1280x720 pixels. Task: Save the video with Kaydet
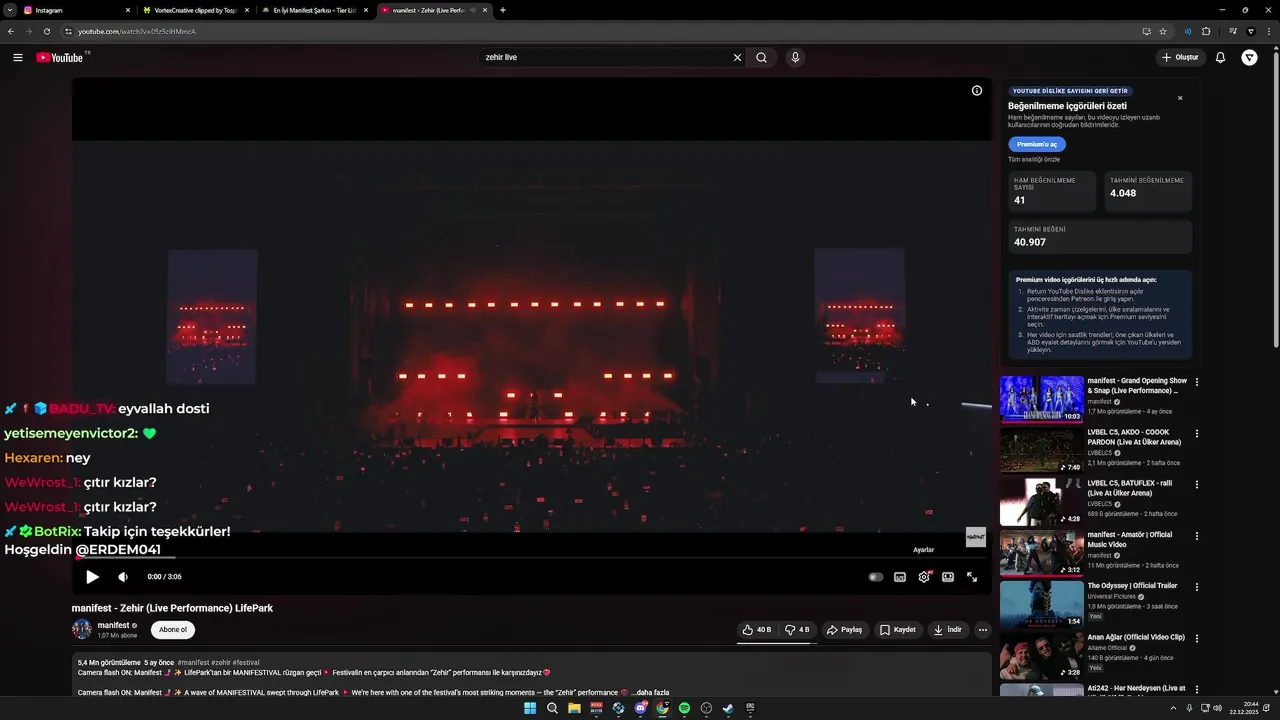(x=898, y=630)
